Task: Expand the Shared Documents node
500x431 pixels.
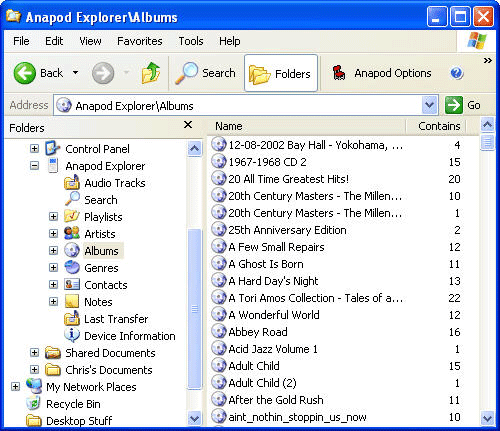Action: click(34, 352)
